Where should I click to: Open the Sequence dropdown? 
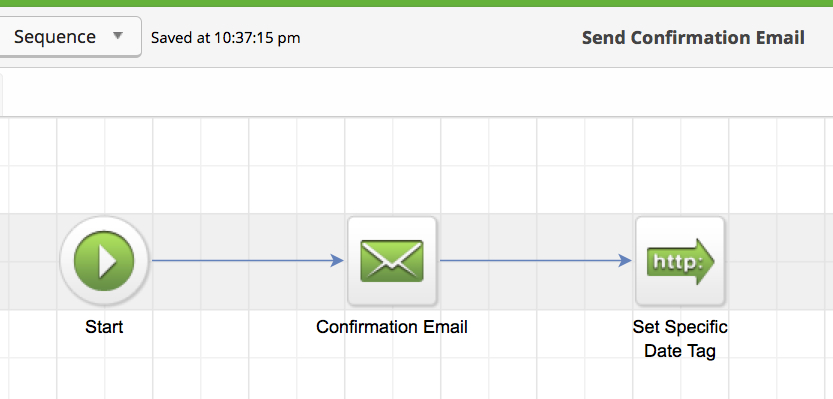click(x=69, y=37)
